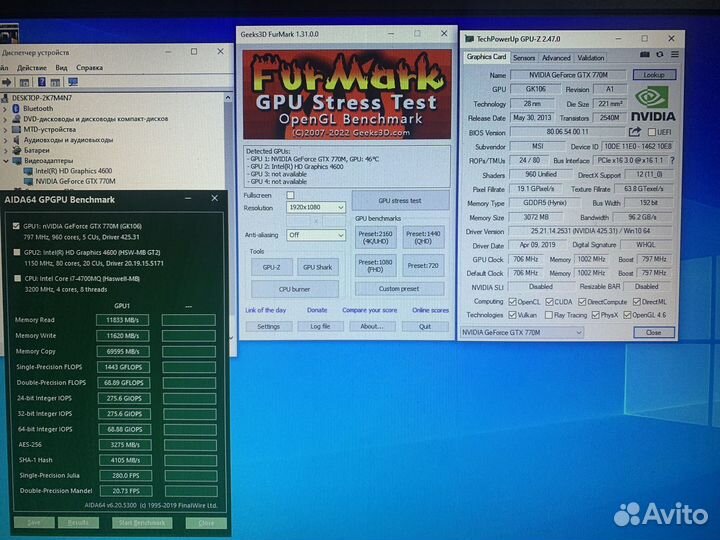720x540 pixels.
Task: Click the GPU-Z refresh icon
Action: coord(660,55)
